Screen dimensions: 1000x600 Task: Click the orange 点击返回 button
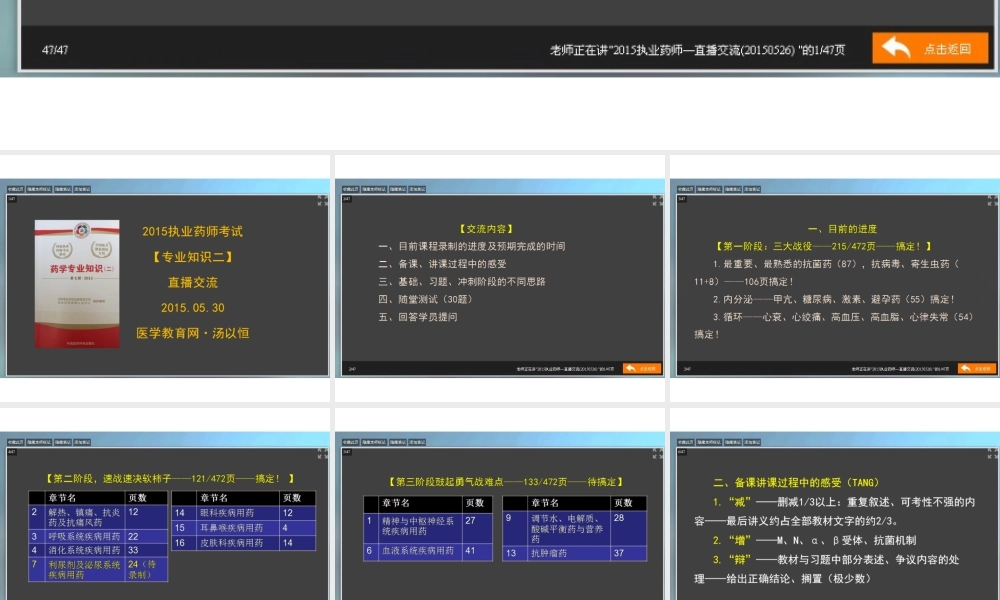[x=930, y=48]
